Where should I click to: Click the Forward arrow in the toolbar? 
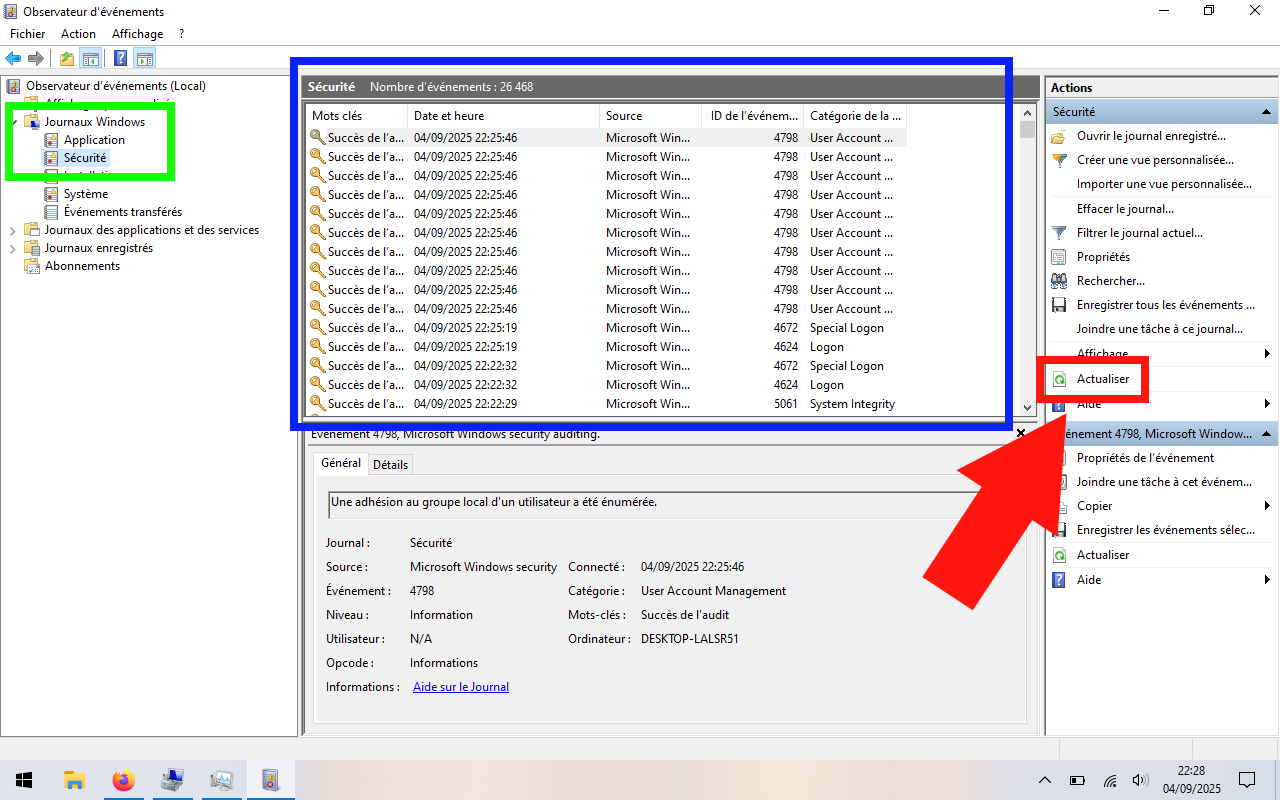pos(36,58)
